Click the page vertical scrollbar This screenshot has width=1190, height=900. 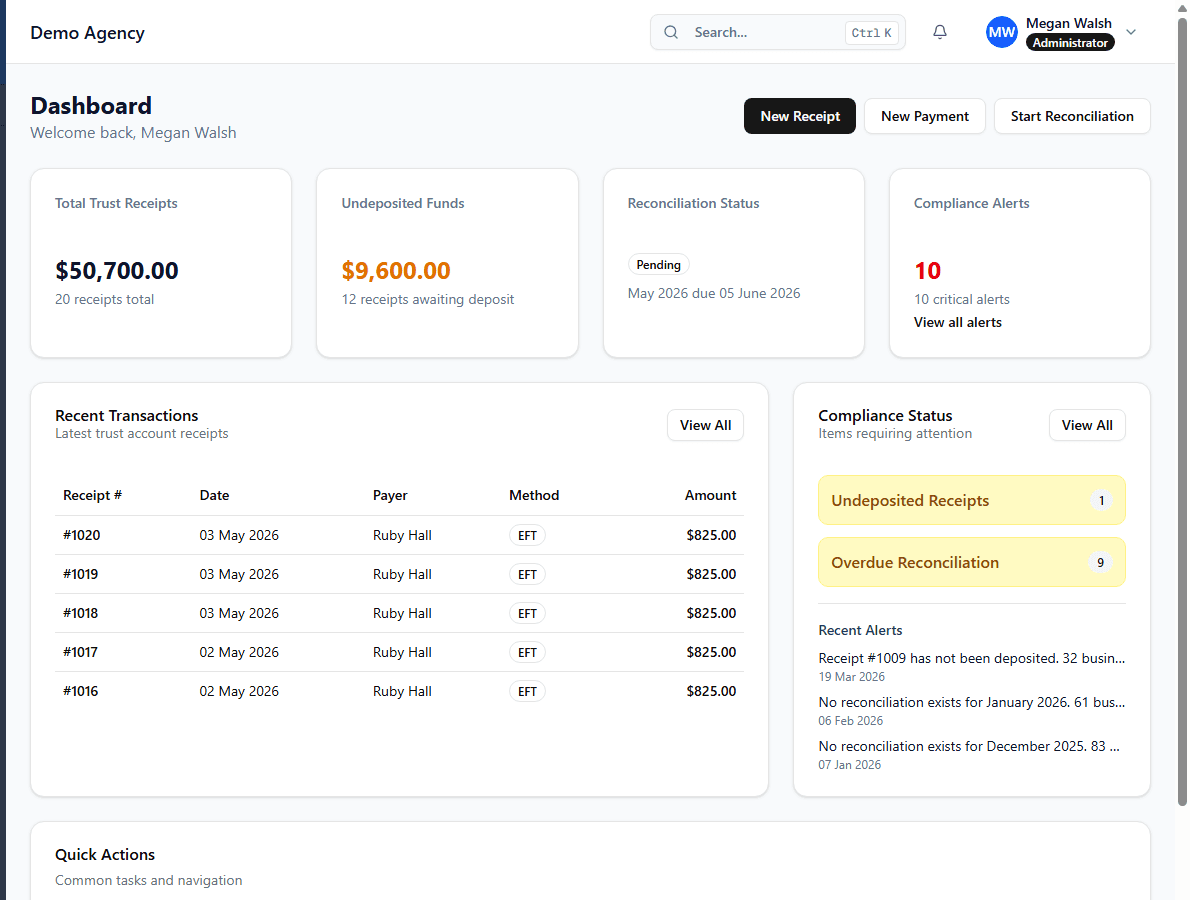[1182, 410]
